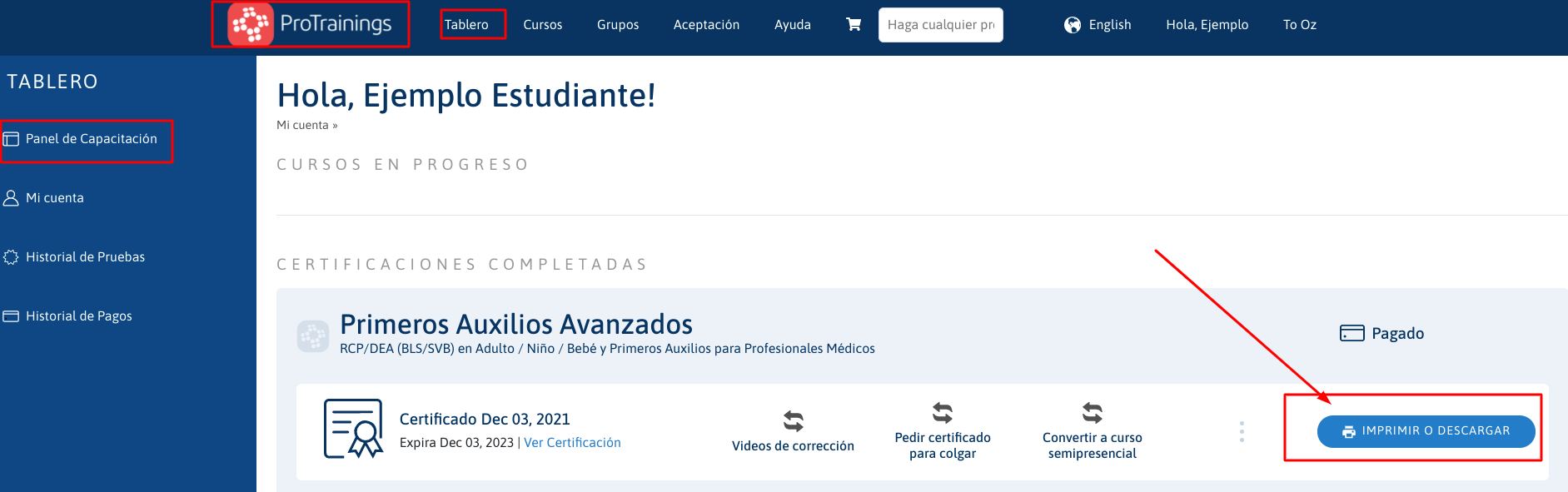Screen dimensions: 1568x492
Task: Click the Historial de Pagos card icon
Action: tap(11, 316)
